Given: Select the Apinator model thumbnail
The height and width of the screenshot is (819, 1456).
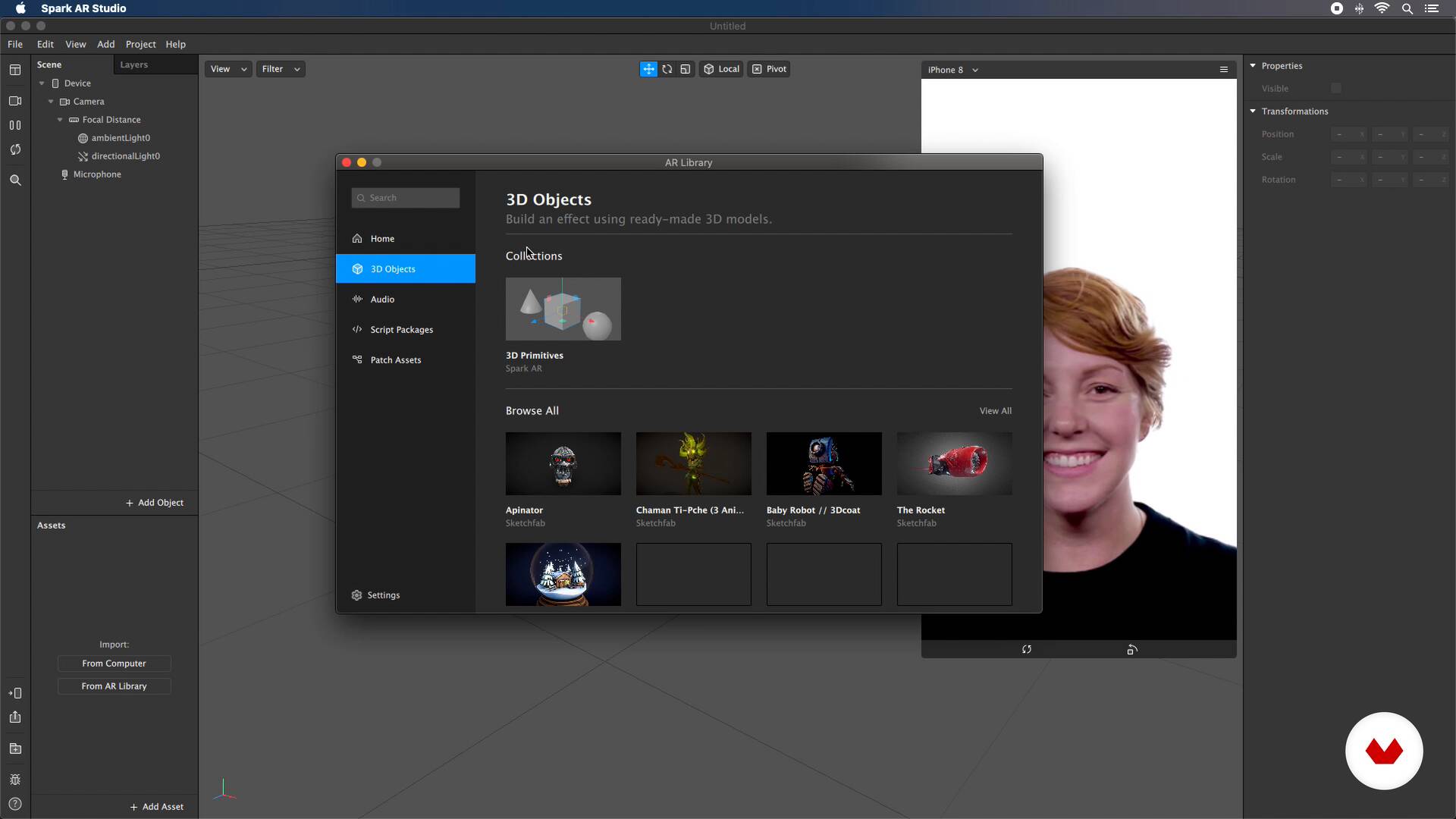Looking at the screenshot, I should pyautogui.click(x=563, y=463).
